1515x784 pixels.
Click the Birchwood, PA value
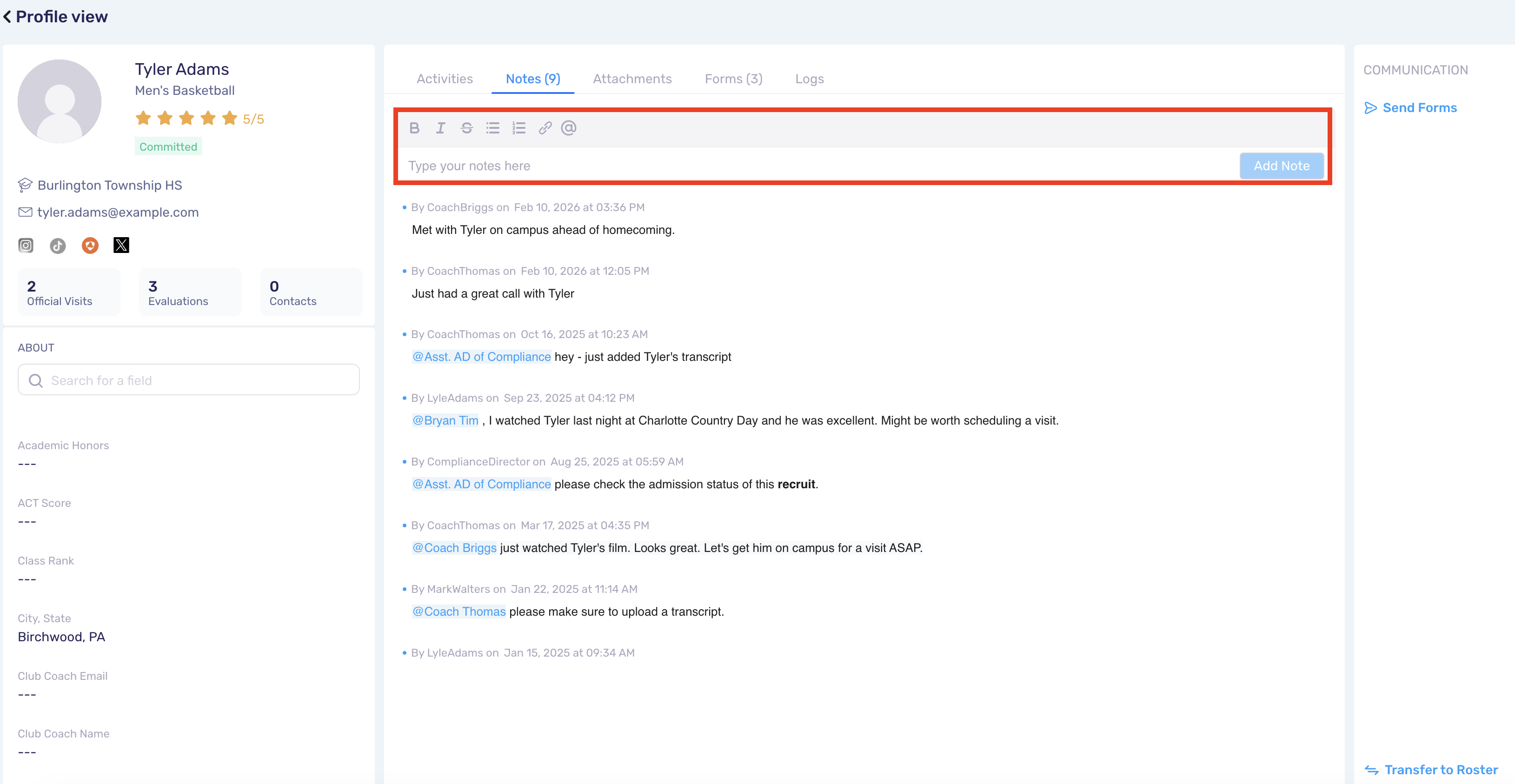pyautogui.click(x=61, y=637)
